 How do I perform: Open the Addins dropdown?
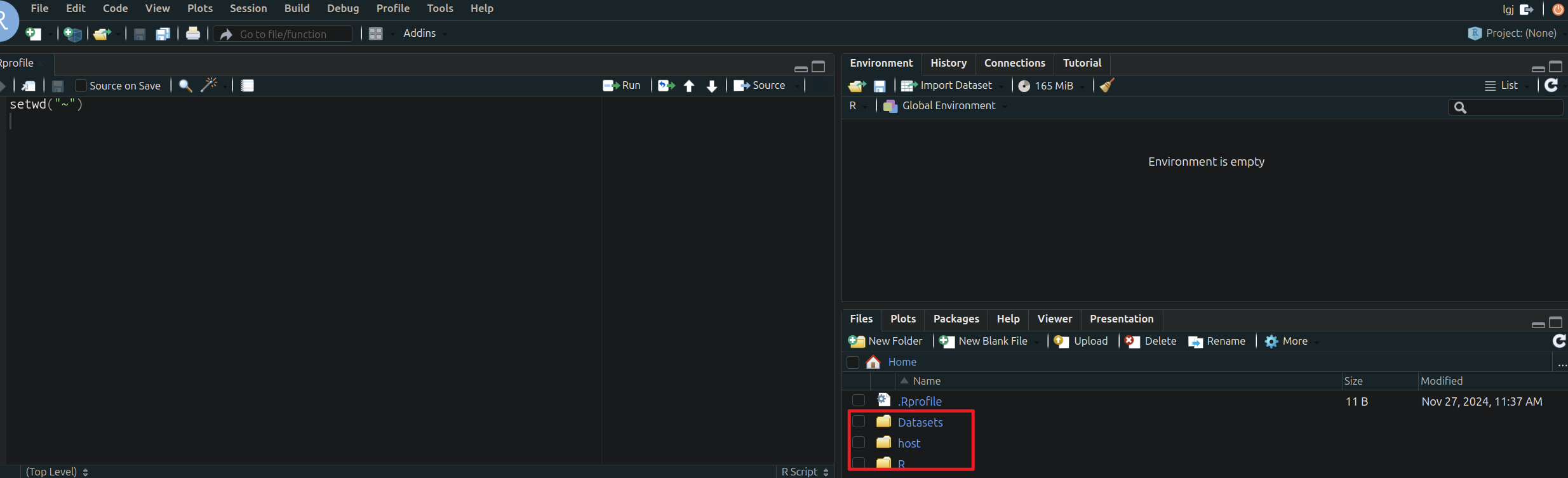point(425,33)
